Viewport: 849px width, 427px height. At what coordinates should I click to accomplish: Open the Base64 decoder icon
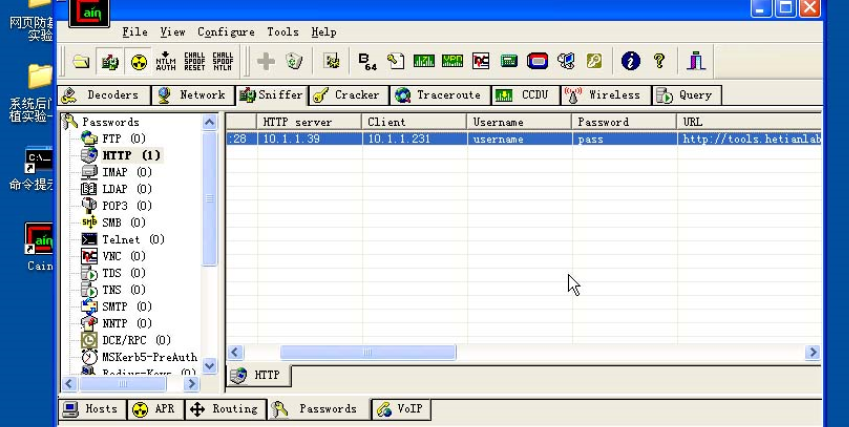(368, 61)
